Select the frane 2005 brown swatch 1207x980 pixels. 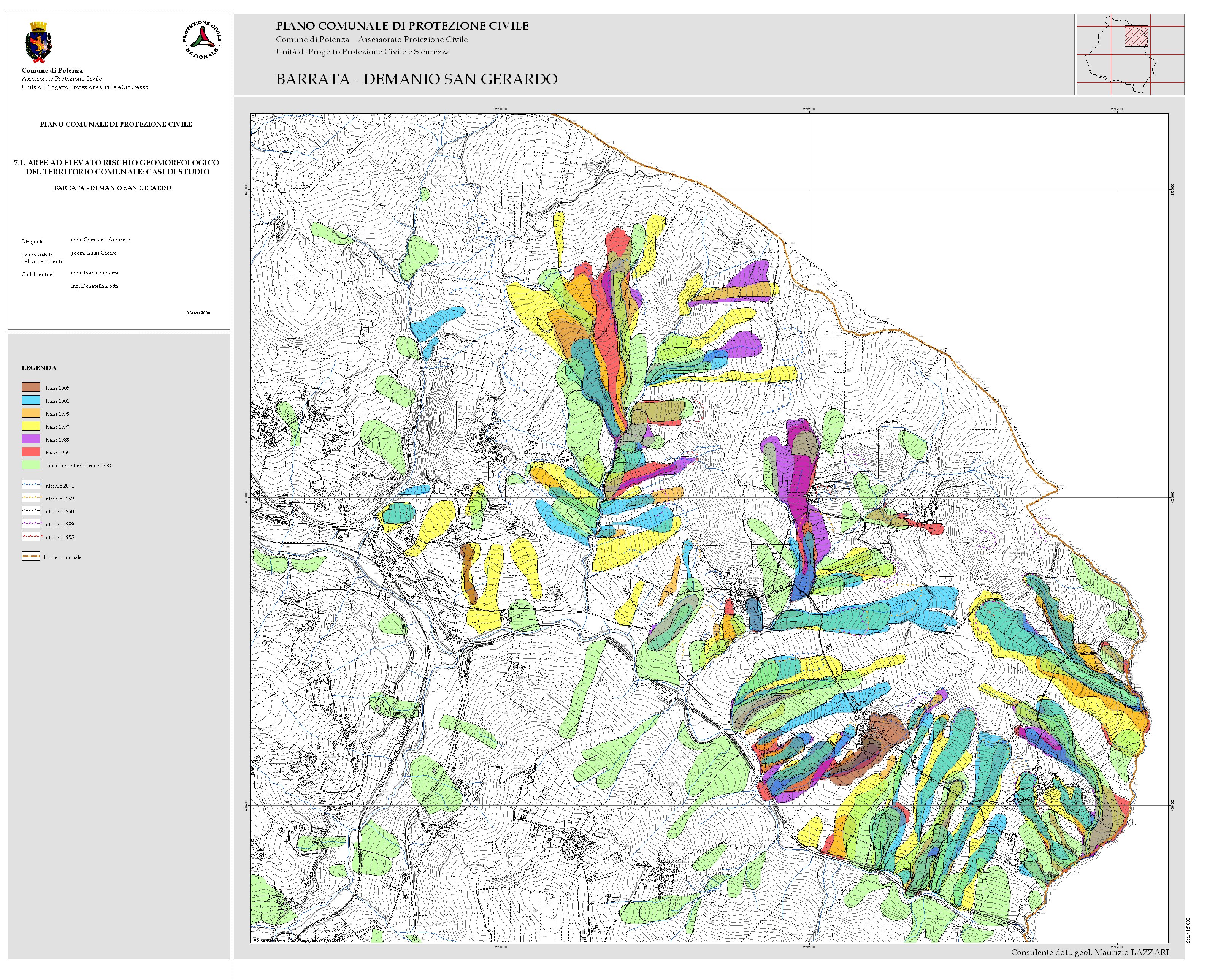[31, 387]
